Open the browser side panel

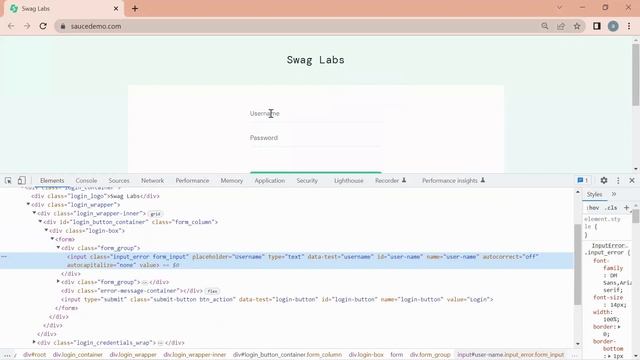point(597,26)
